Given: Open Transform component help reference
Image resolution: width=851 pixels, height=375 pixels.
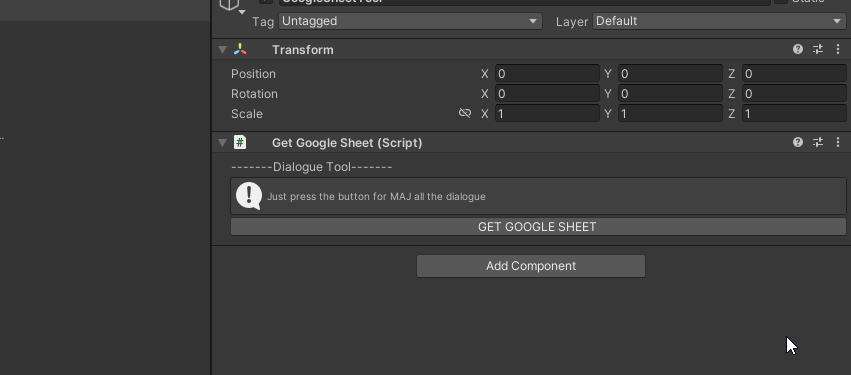Looking at the screenshot, I should pos(797,49).
